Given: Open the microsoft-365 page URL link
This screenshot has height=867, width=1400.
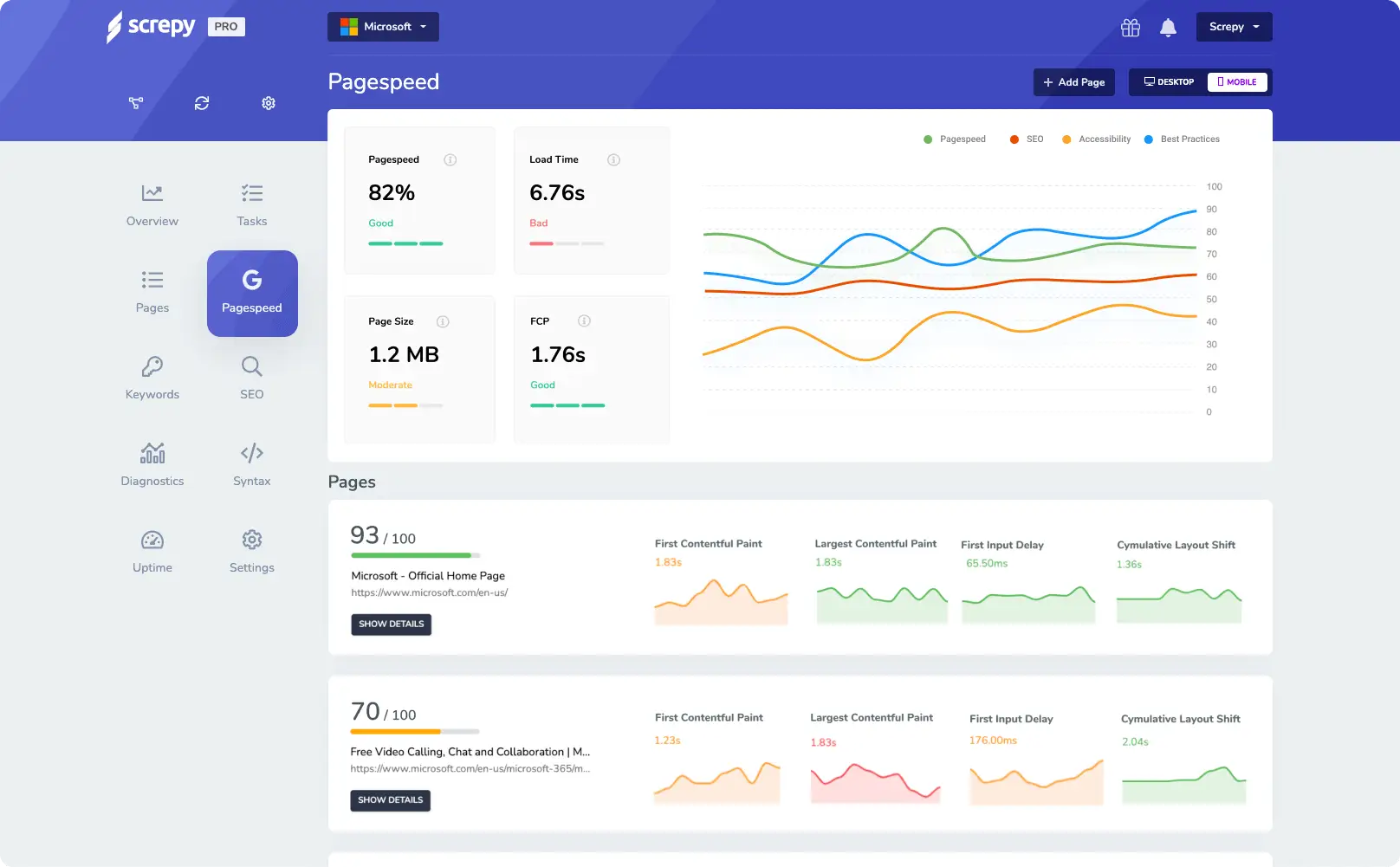Looking at the screenshot, I should [470, 769].
